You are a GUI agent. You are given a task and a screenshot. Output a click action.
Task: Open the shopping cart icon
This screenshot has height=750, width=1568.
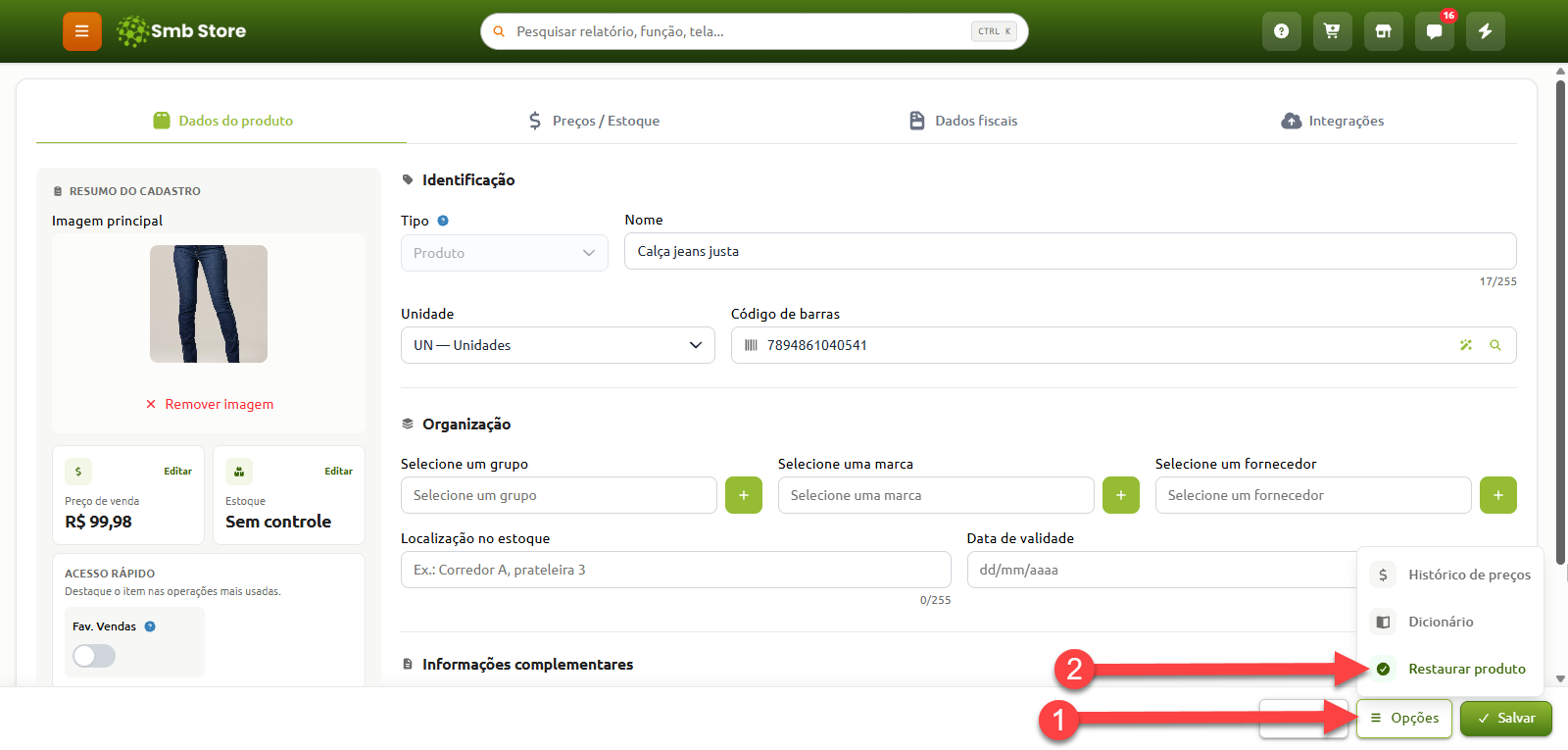click(x=1332, y=31)
